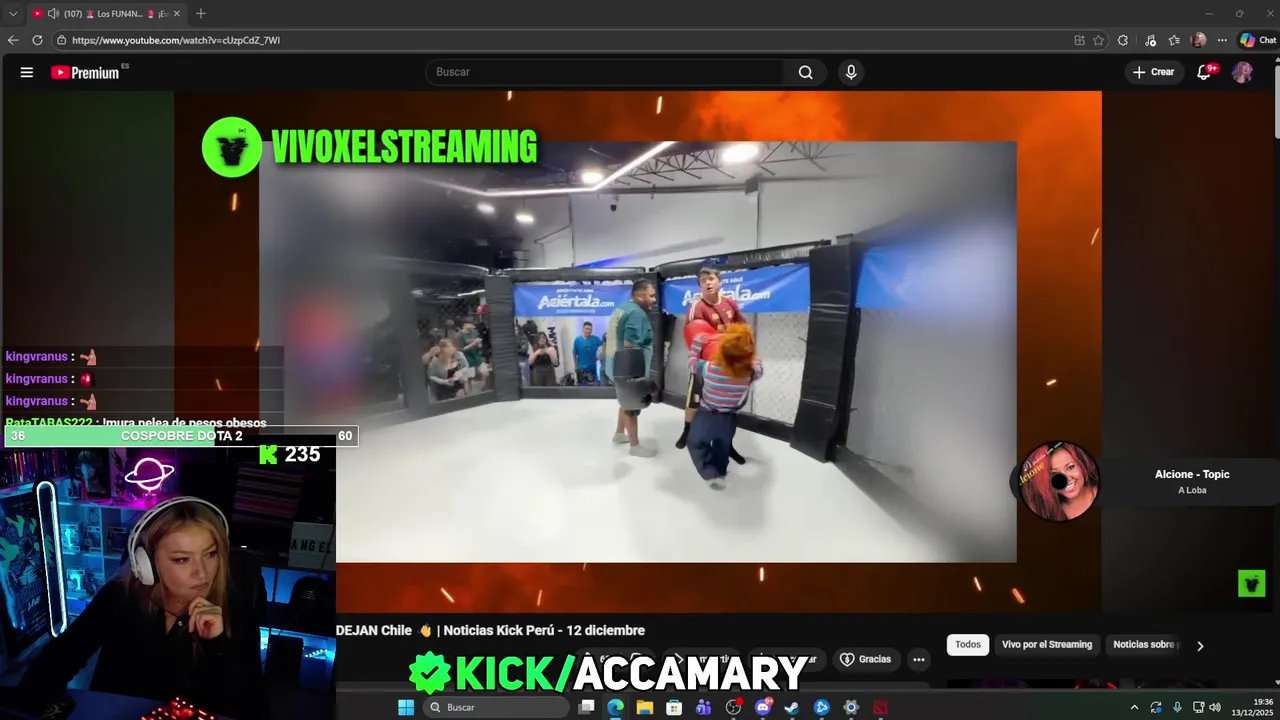The height and width of the screenshot is (720, 1280).
Task: Select the Todos filter chip
Action: click(x=968, y=645)
